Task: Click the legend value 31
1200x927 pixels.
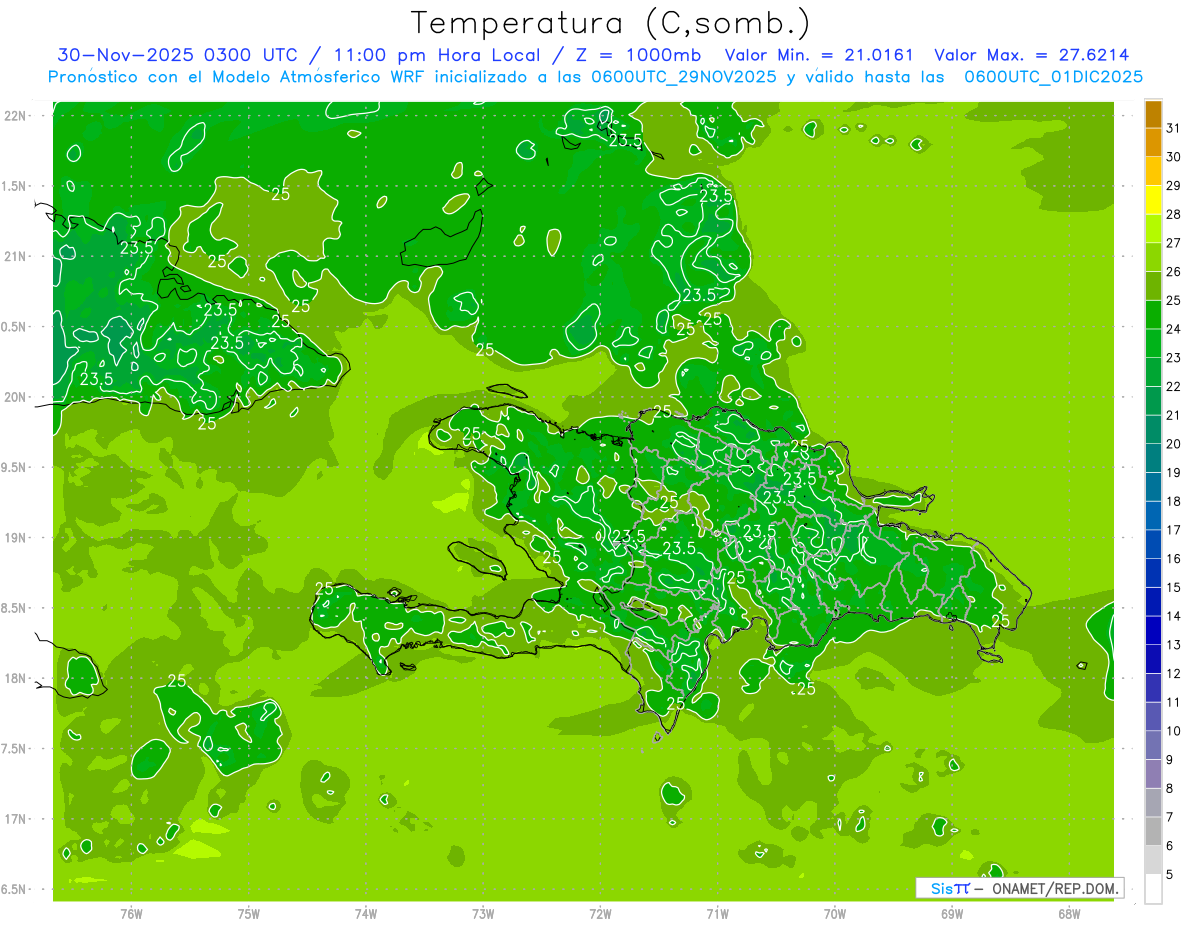Action: click(x=1173, y=128)
